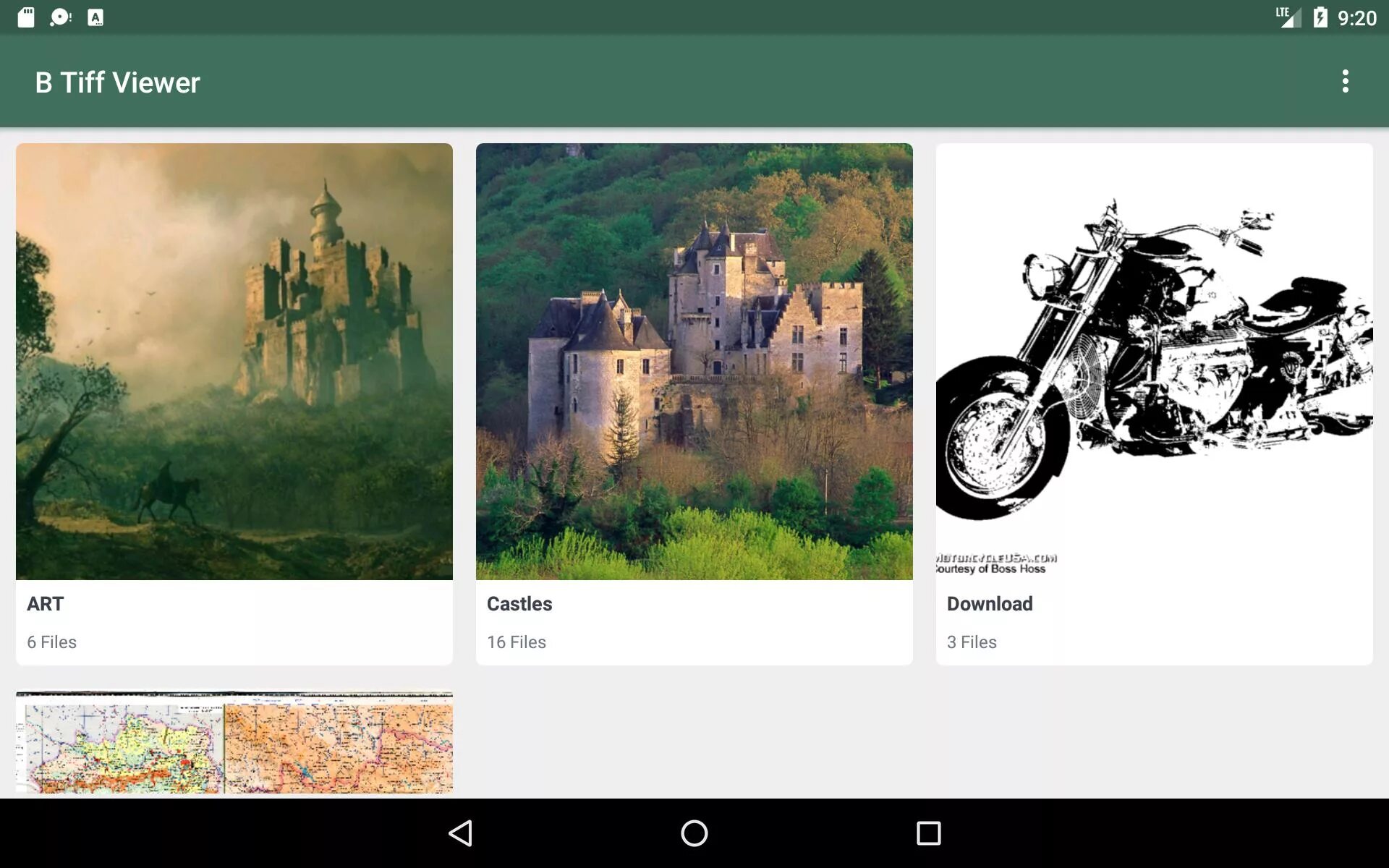Tap the Android back navigation button

pyautogui.click(x=461, y=833)
